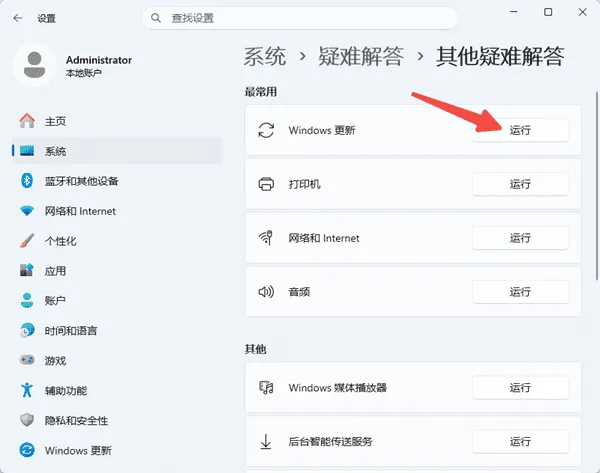This screenshot has height=473, width=600.
Task: Run the 网络和 Internet troubleshooter
Action: point(520,238)
